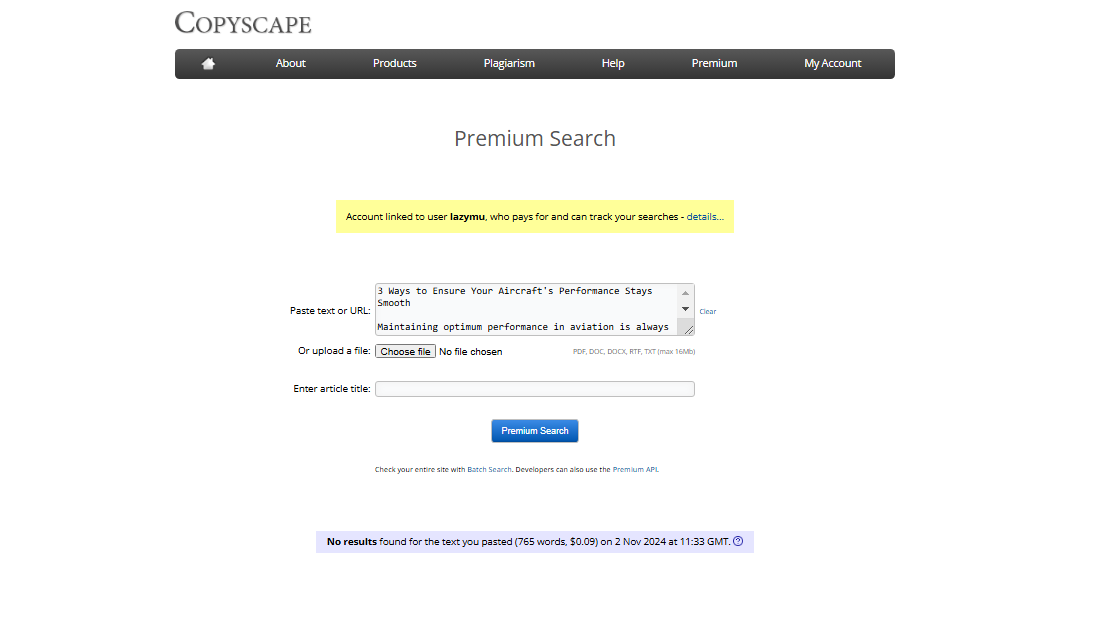
Task: Open the Help menu
Action: 613,63
